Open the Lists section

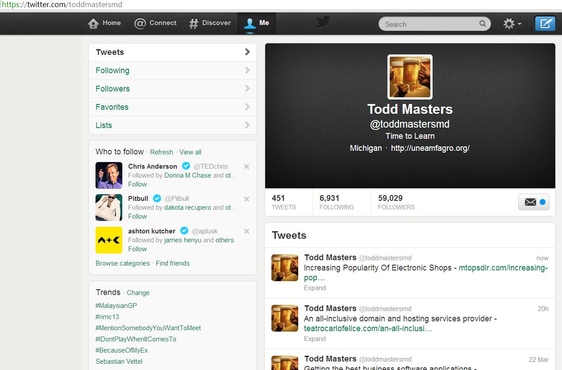click(172, 125)
